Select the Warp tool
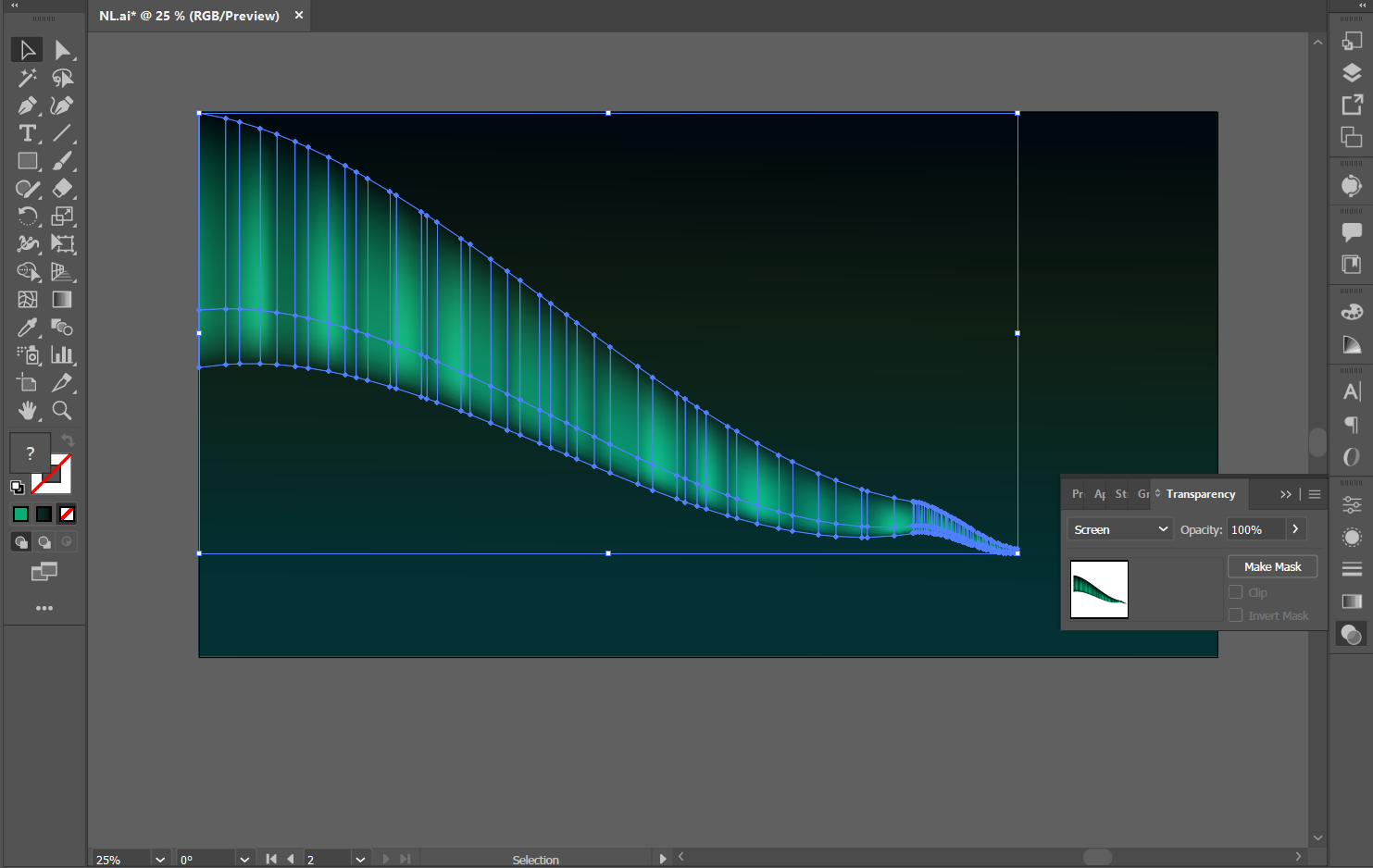 click(27, 244)
